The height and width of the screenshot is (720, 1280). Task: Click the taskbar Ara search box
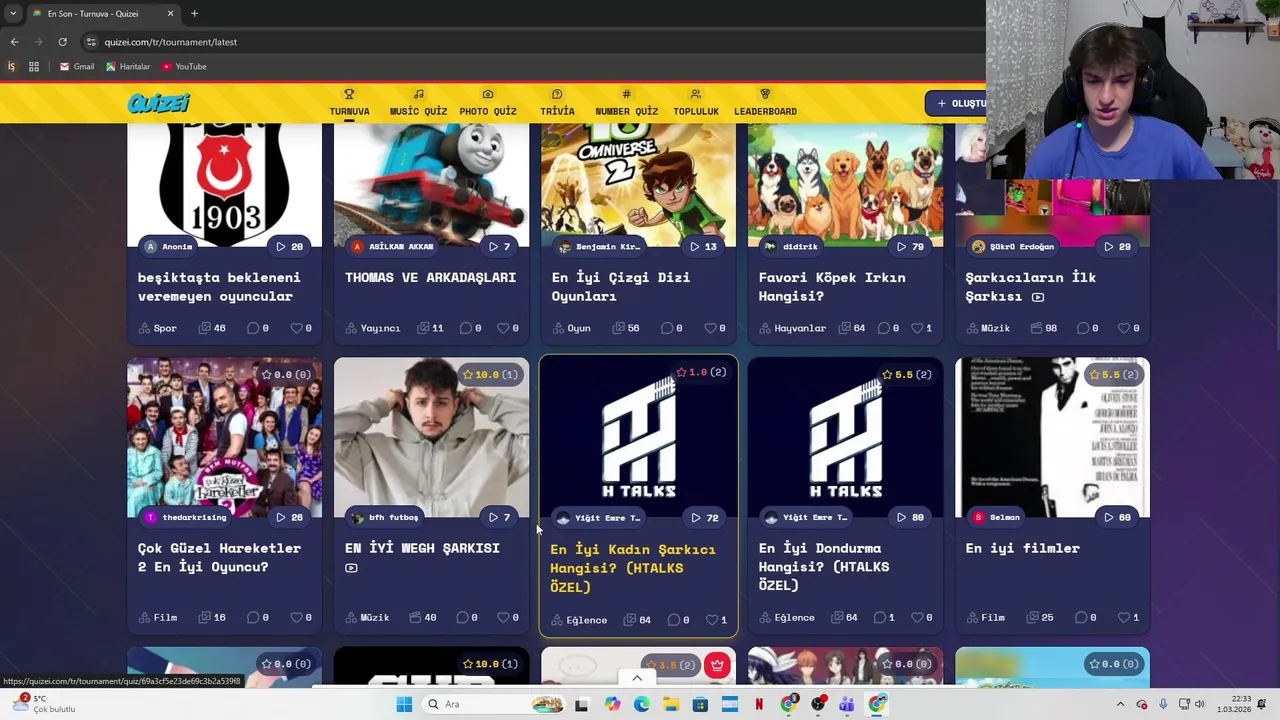tap(494, 704)
